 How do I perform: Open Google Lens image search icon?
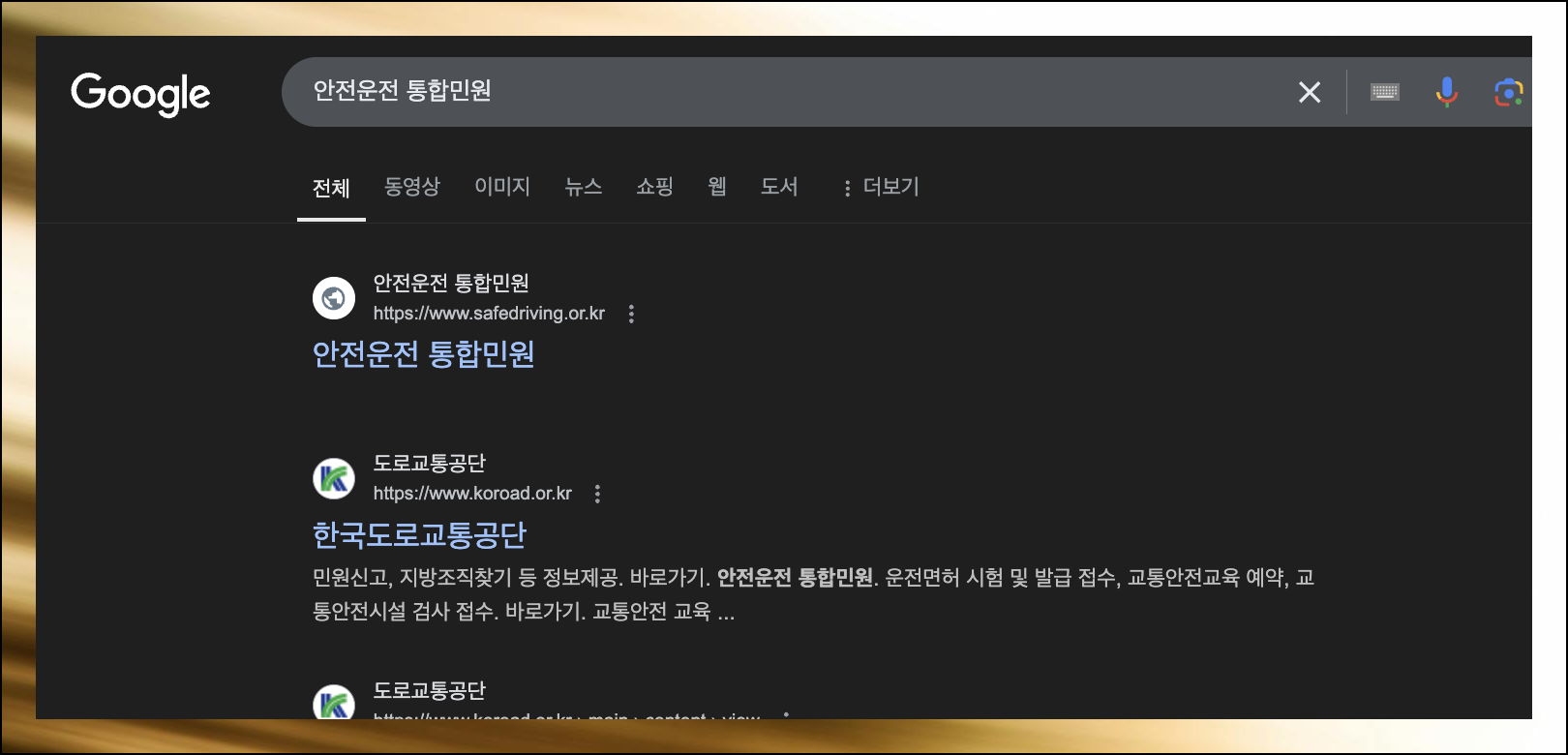coord(1509,92)
